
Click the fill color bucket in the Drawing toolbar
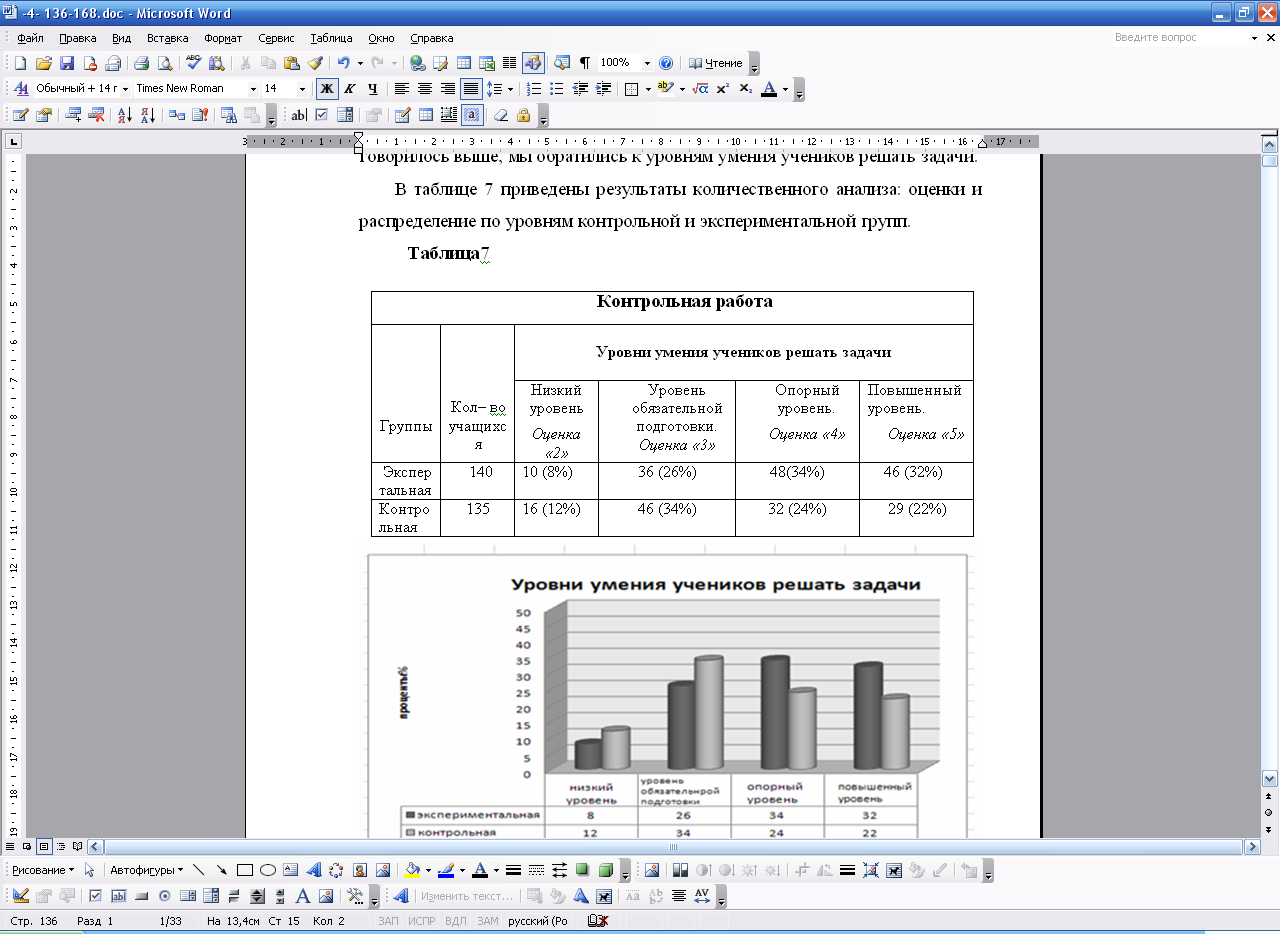coord(411,870)
